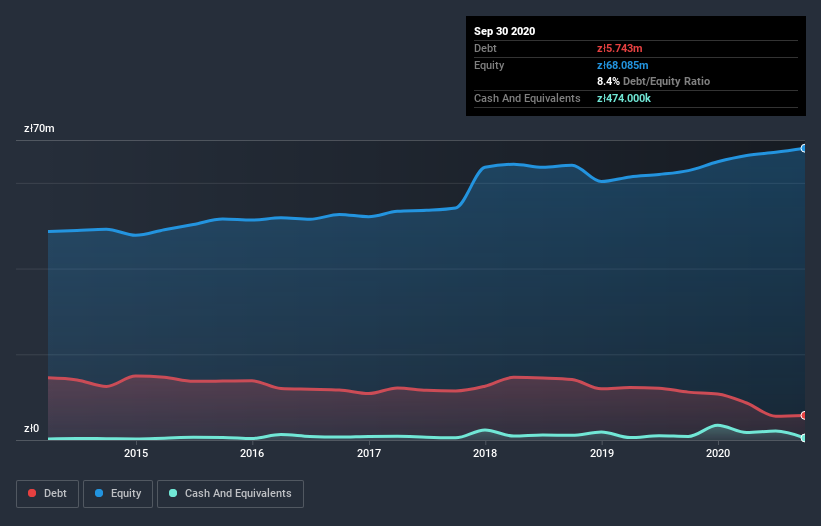Select the Debt endpoint marker on chart
Screen dimensions: 821x526
pos(804,416)
